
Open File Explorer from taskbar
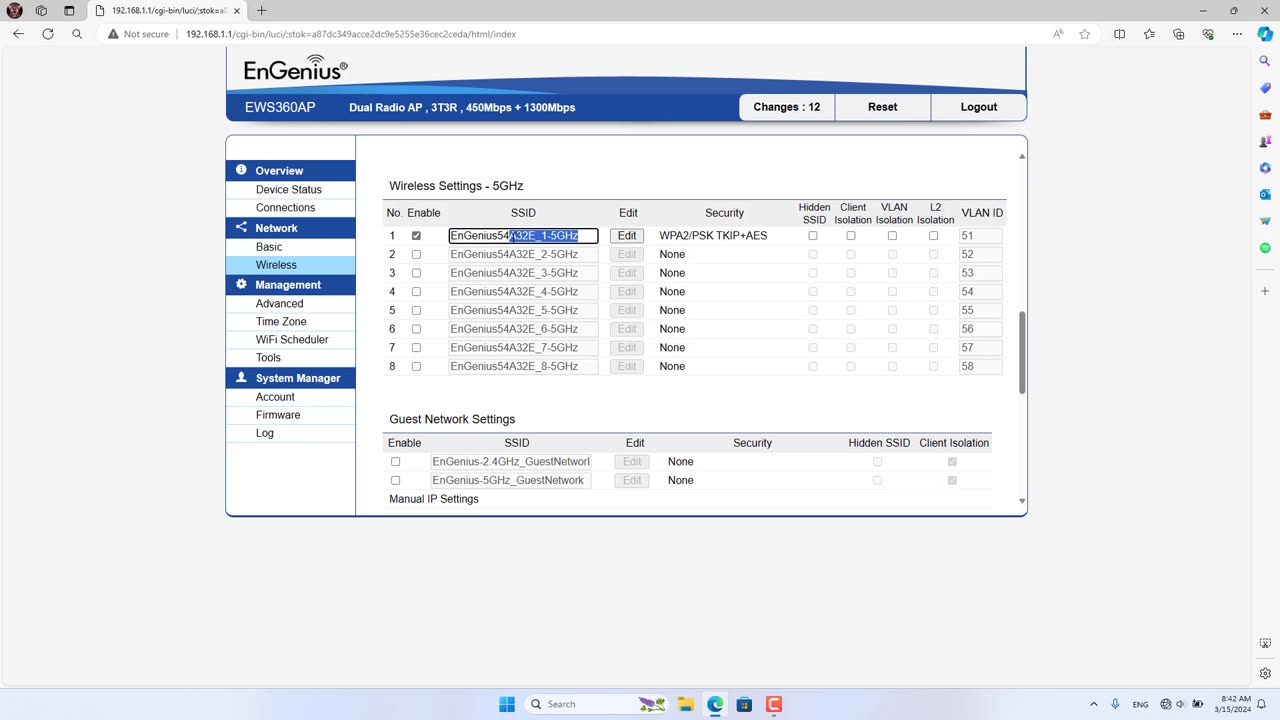(686, 704)
